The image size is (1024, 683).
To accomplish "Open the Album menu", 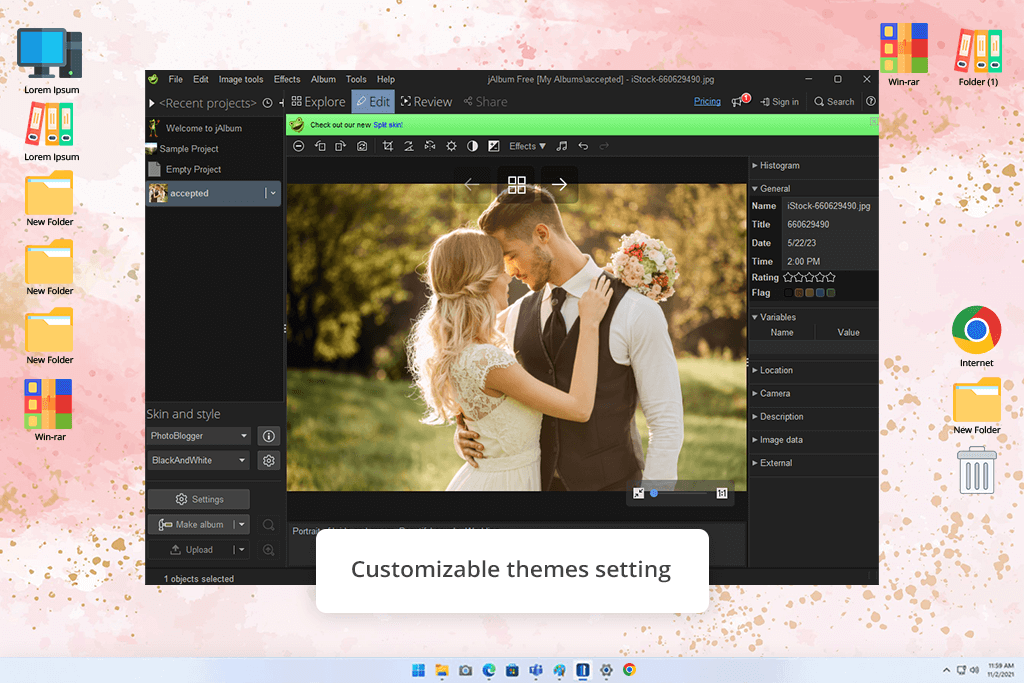I will (x=323, y=80).
